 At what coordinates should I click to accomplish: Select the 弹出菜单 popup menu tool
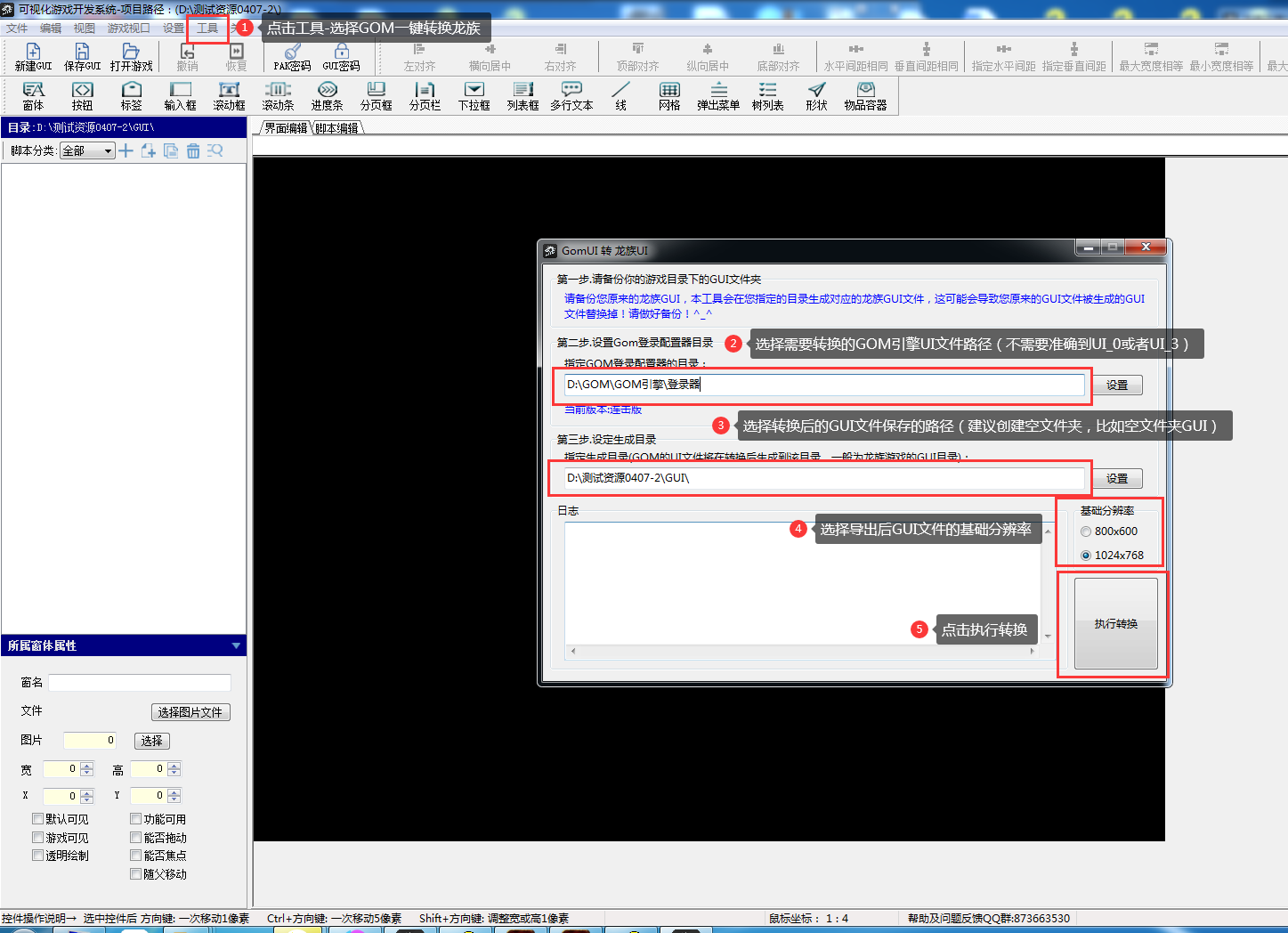coord(718,96)
